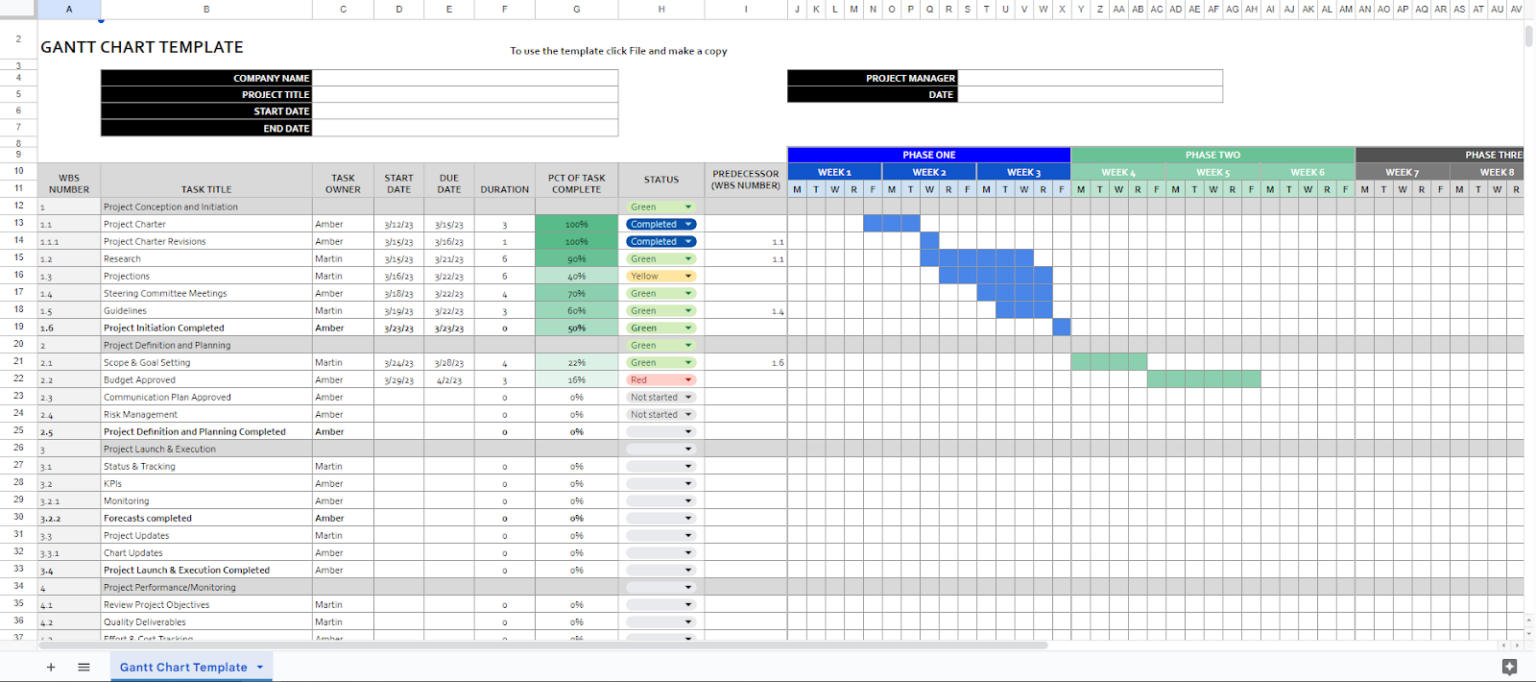The height and width of the screenshot is (682, 1536).
Task: Select the green 100% progress cell for Project Charter
Action: [577, 224]
